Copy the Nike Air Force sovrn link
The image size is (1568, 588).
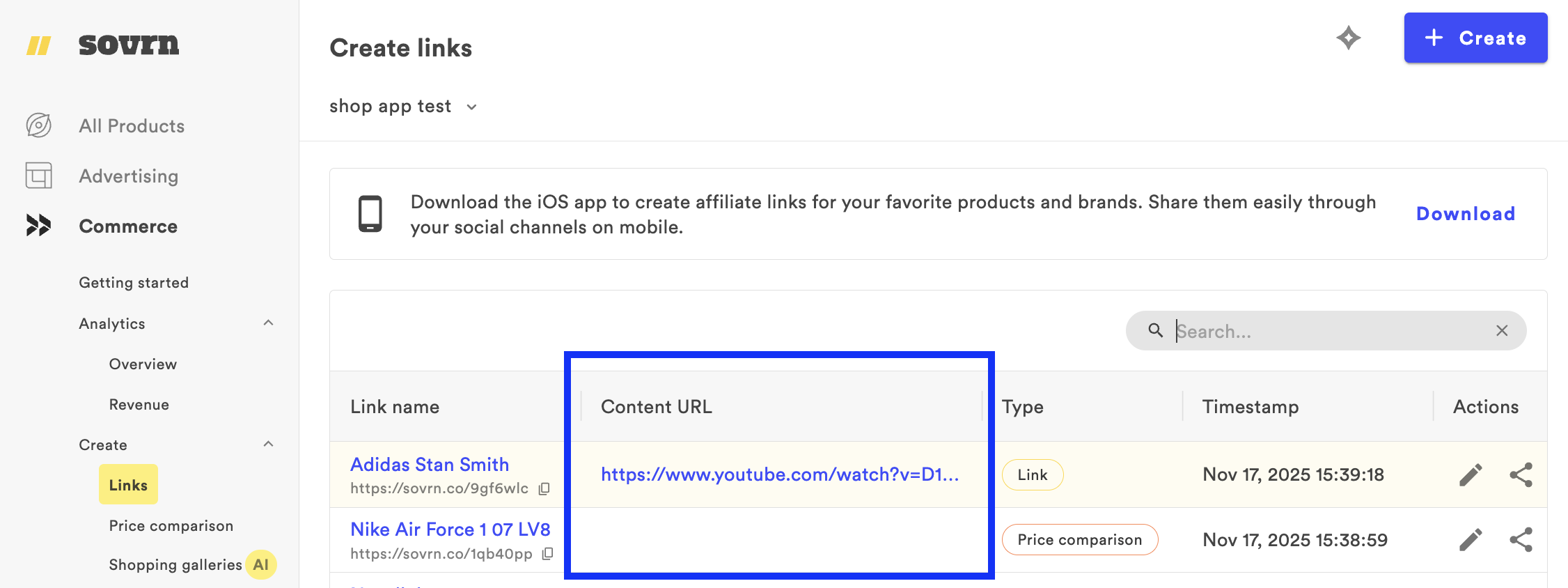click(549, 553)
